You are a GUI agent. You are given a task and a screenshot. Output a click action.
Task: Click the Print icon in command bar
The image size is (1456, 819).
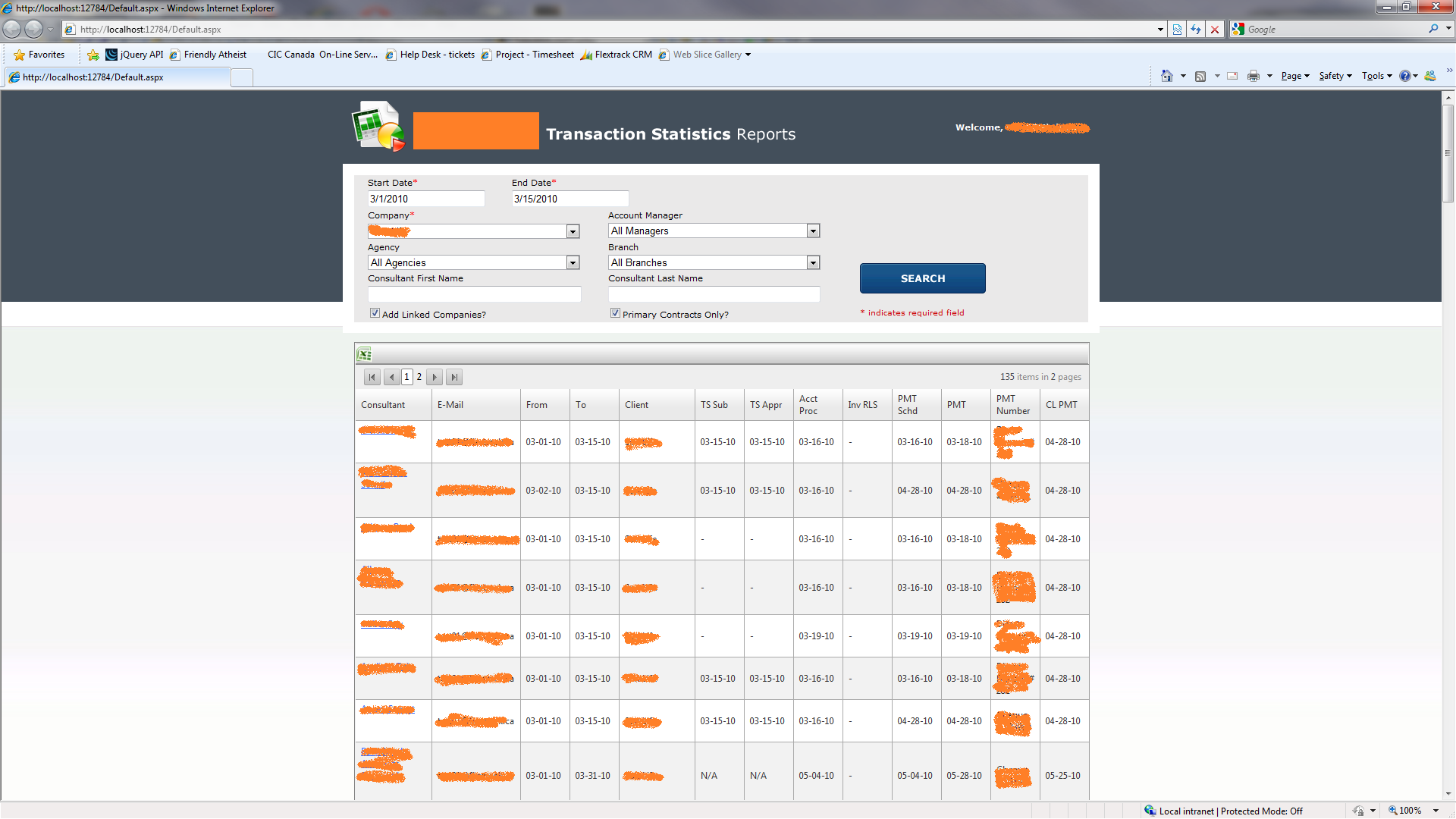(1253, 76)
